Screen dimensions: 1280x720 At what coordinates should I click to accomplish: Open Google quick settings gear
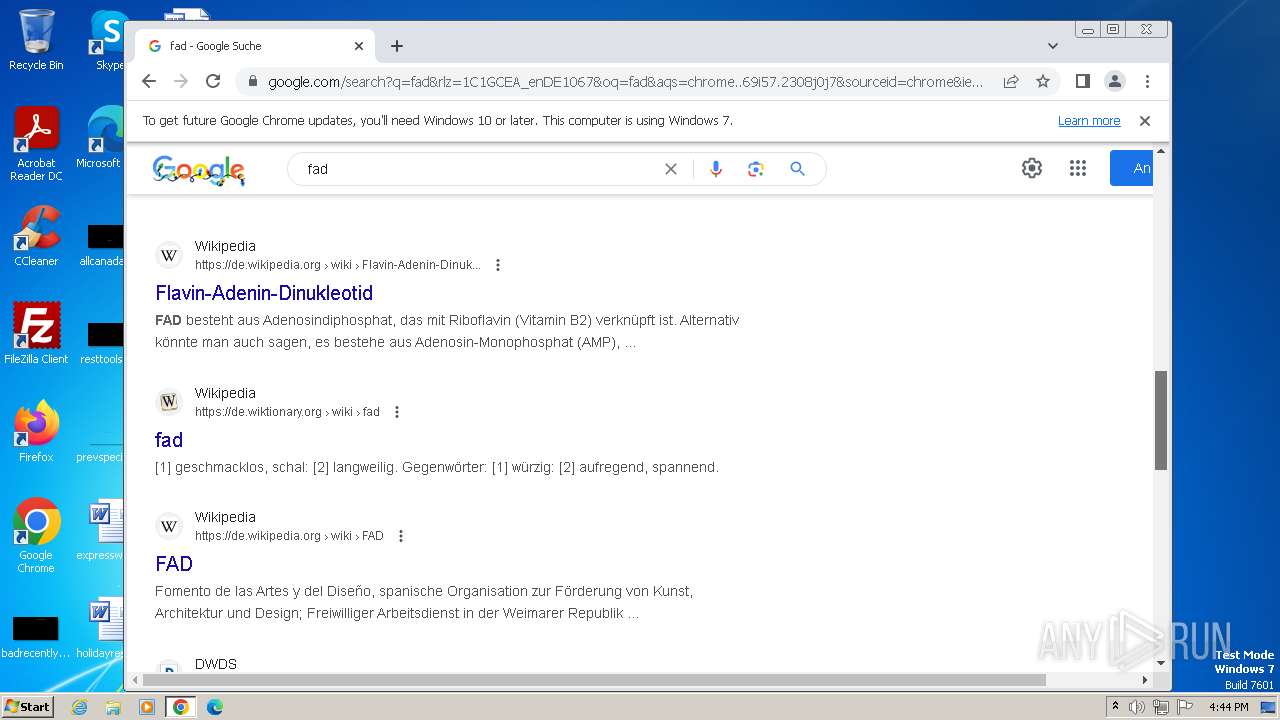point(1032,168)
